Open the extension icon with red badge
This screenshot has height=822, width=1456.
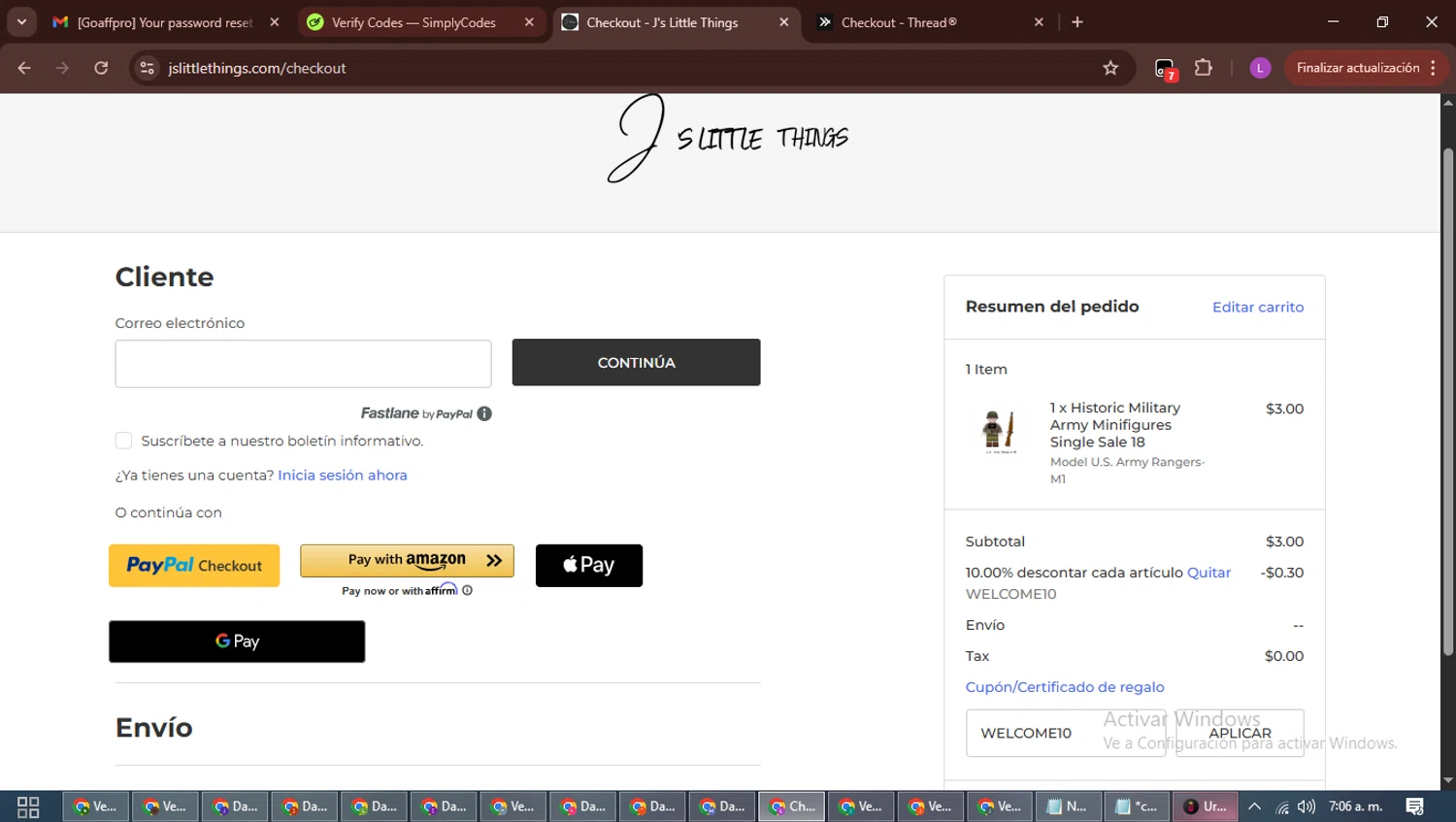coord(1165,69)
